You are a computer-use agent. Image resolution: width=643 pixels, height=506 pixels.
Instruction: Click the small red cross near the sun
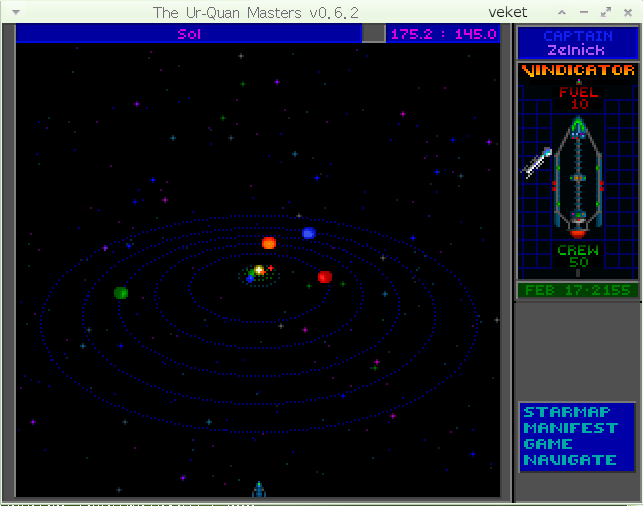pyautogui.click(x=271, y=268)
